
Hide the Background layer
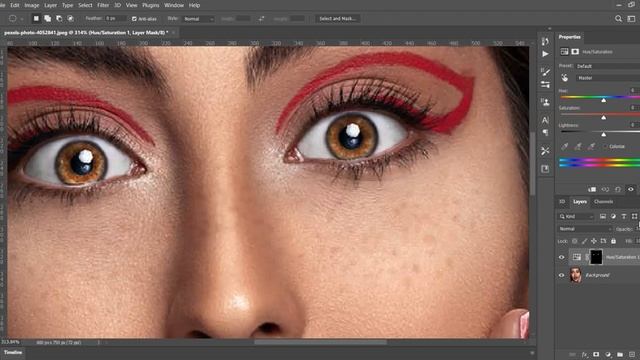coord(562,275)
